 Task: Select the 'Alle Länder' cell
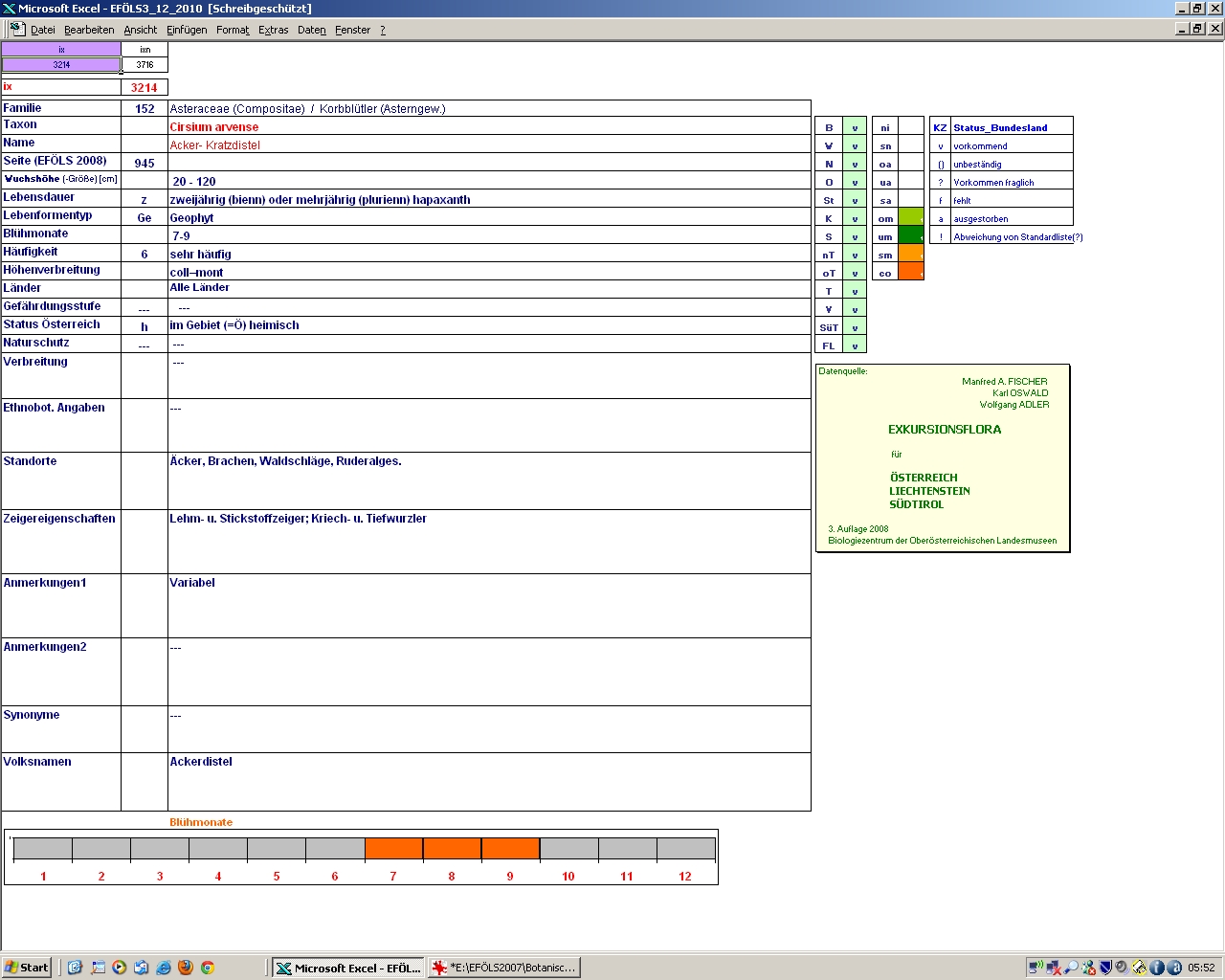(x=489, y=289)
